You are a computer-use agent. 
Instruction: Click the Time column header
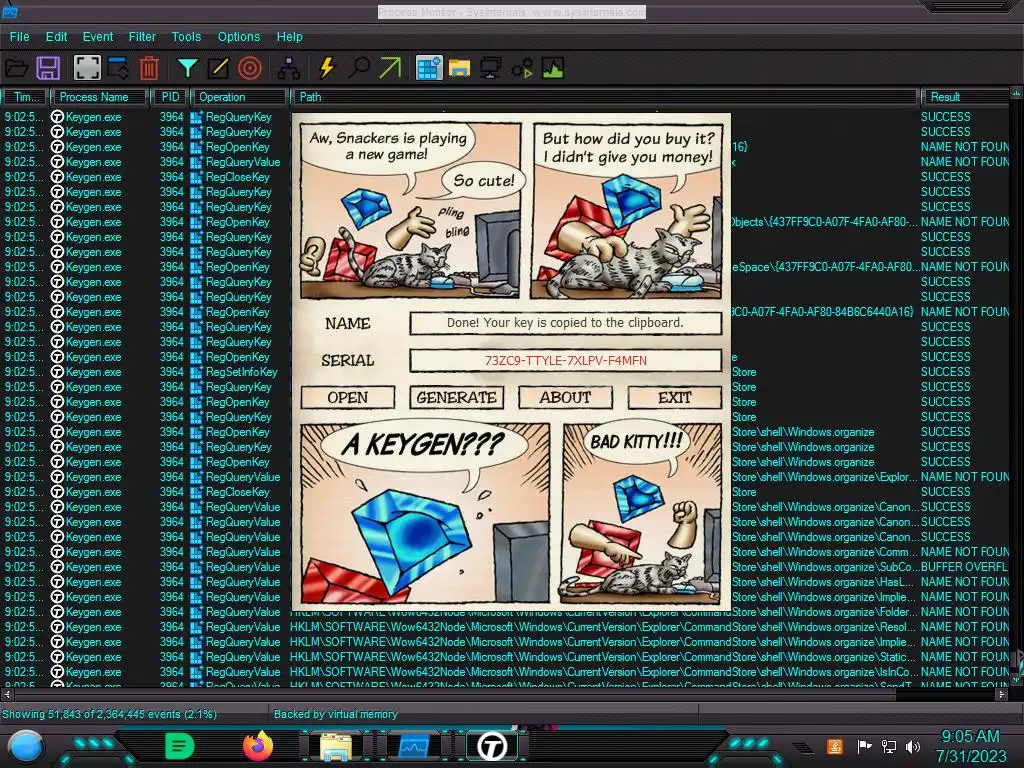25,97
